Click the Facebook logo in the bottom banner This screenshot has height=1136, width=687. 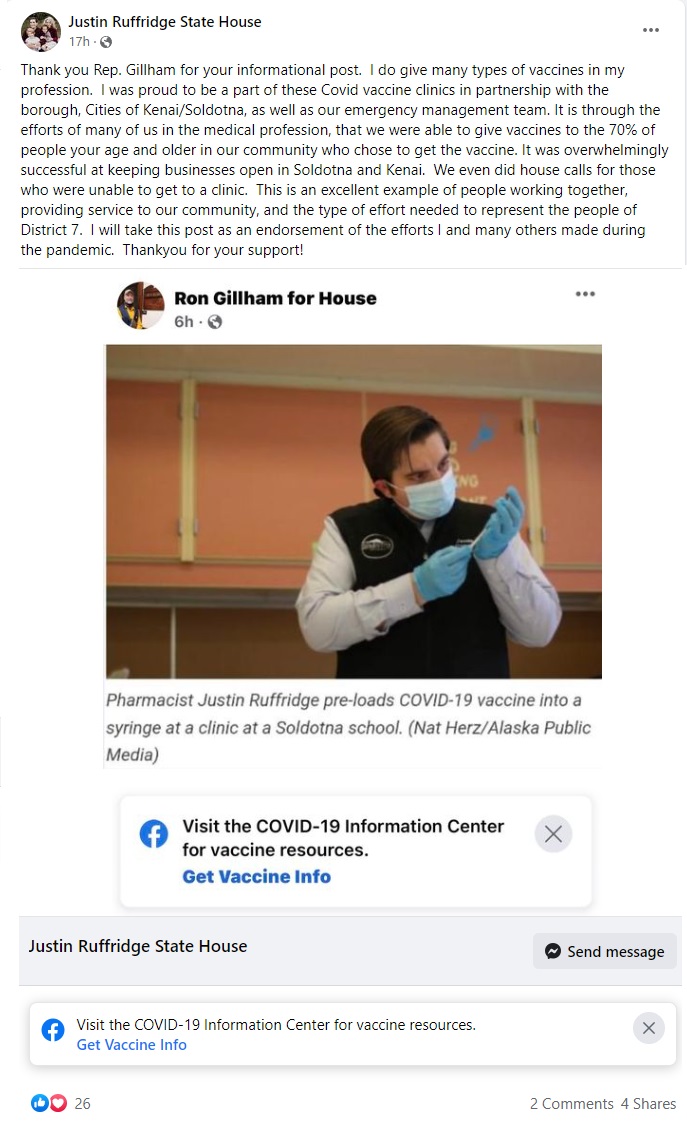tap(52, 1030)
